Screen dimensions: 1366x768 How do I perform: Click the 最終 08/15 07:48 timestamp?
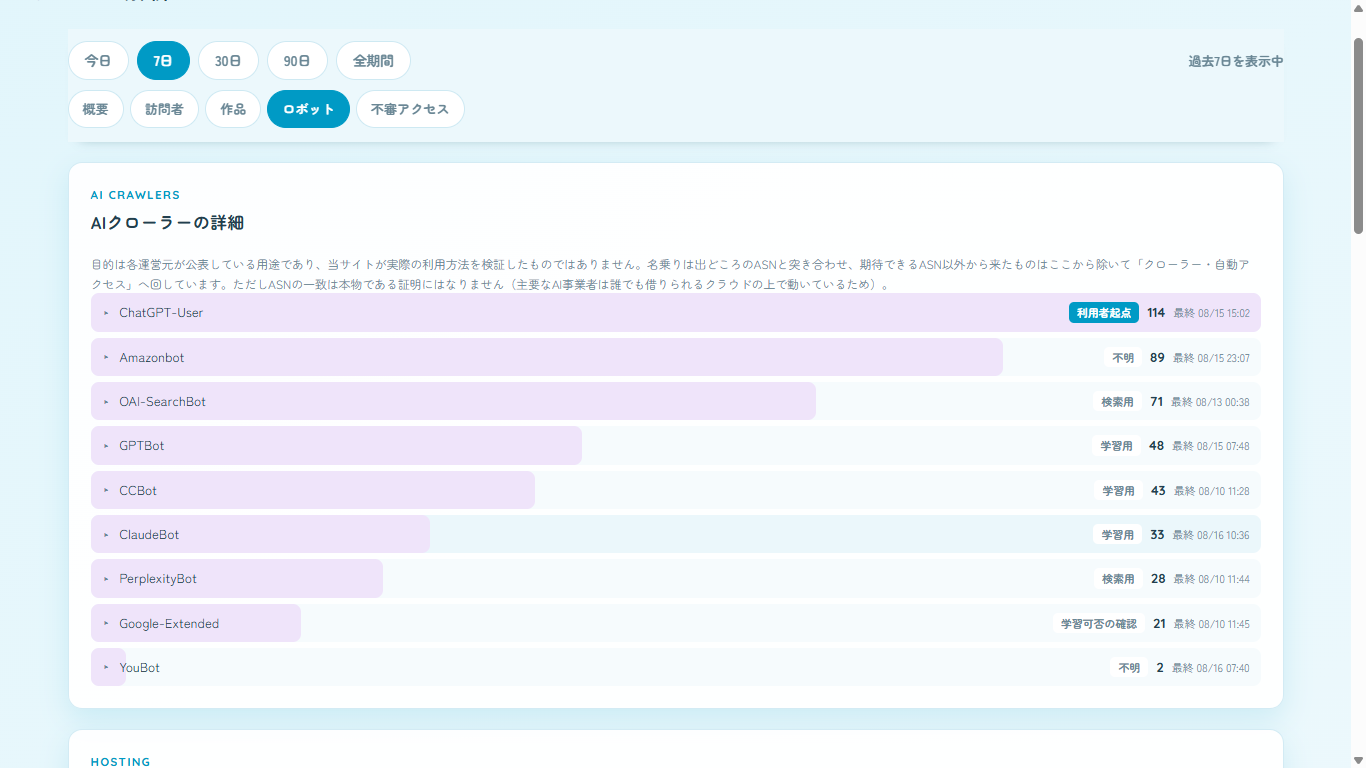[x=1211, y=446]
